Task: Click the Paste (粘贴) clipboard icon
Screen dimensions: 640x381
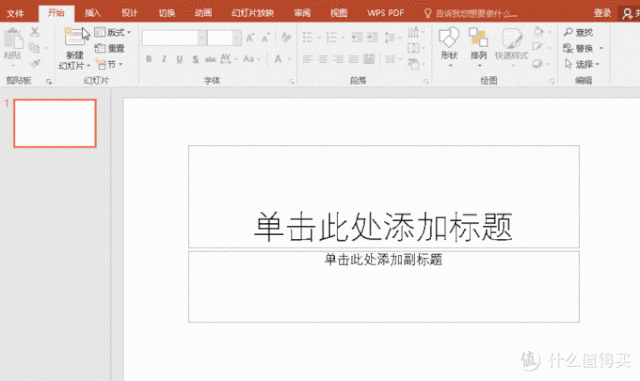Action: [x=13, y=39]
